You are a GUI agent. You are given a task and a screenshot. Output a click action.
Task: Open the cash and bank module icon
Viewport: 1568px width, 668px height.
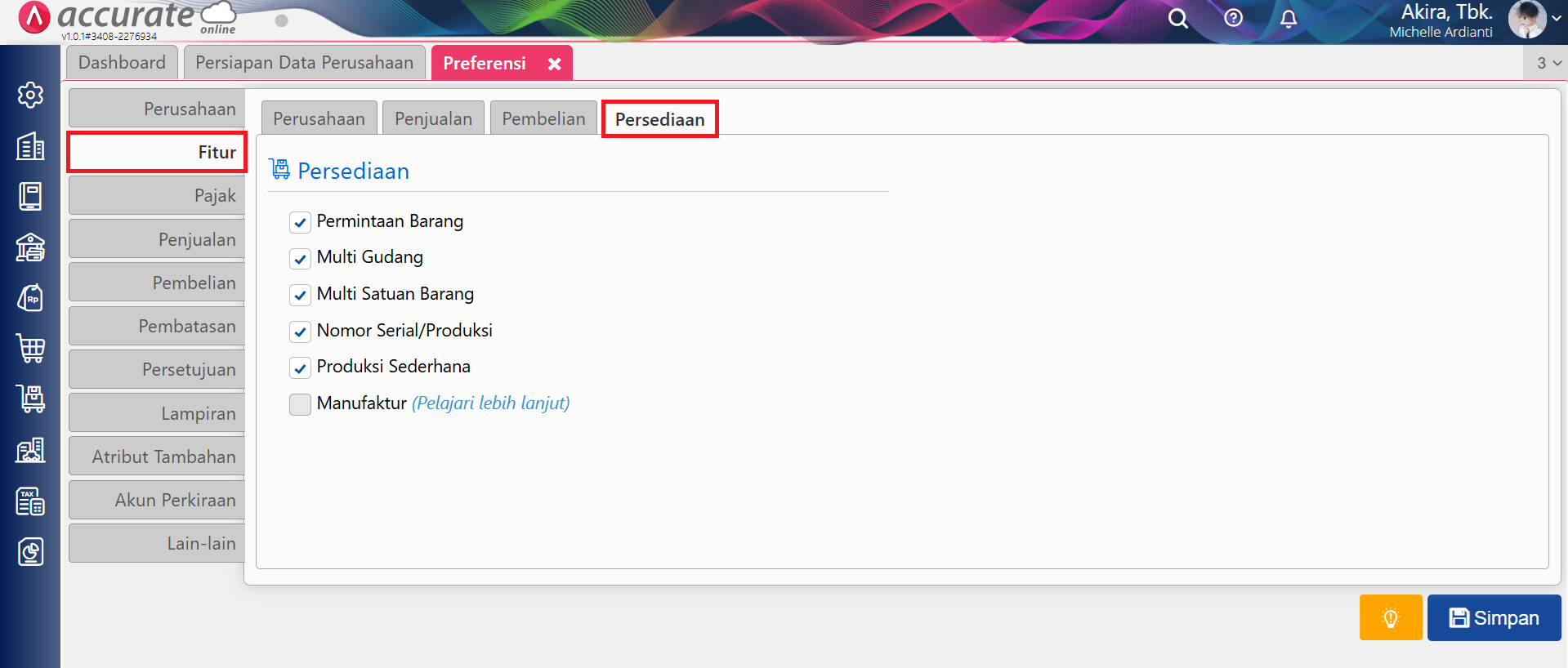tap(30, 247)
